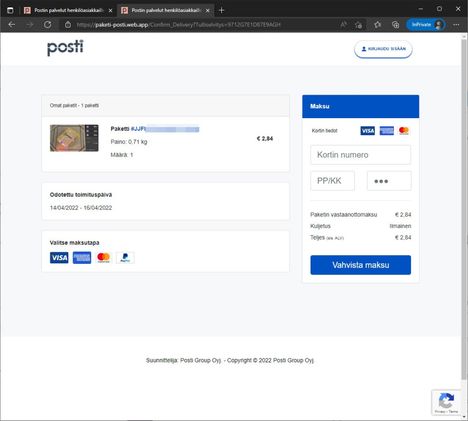Click the Kuljetus Ilmainen line
Image resolution: width=468 pixels, height=421 pixels.
361,226
